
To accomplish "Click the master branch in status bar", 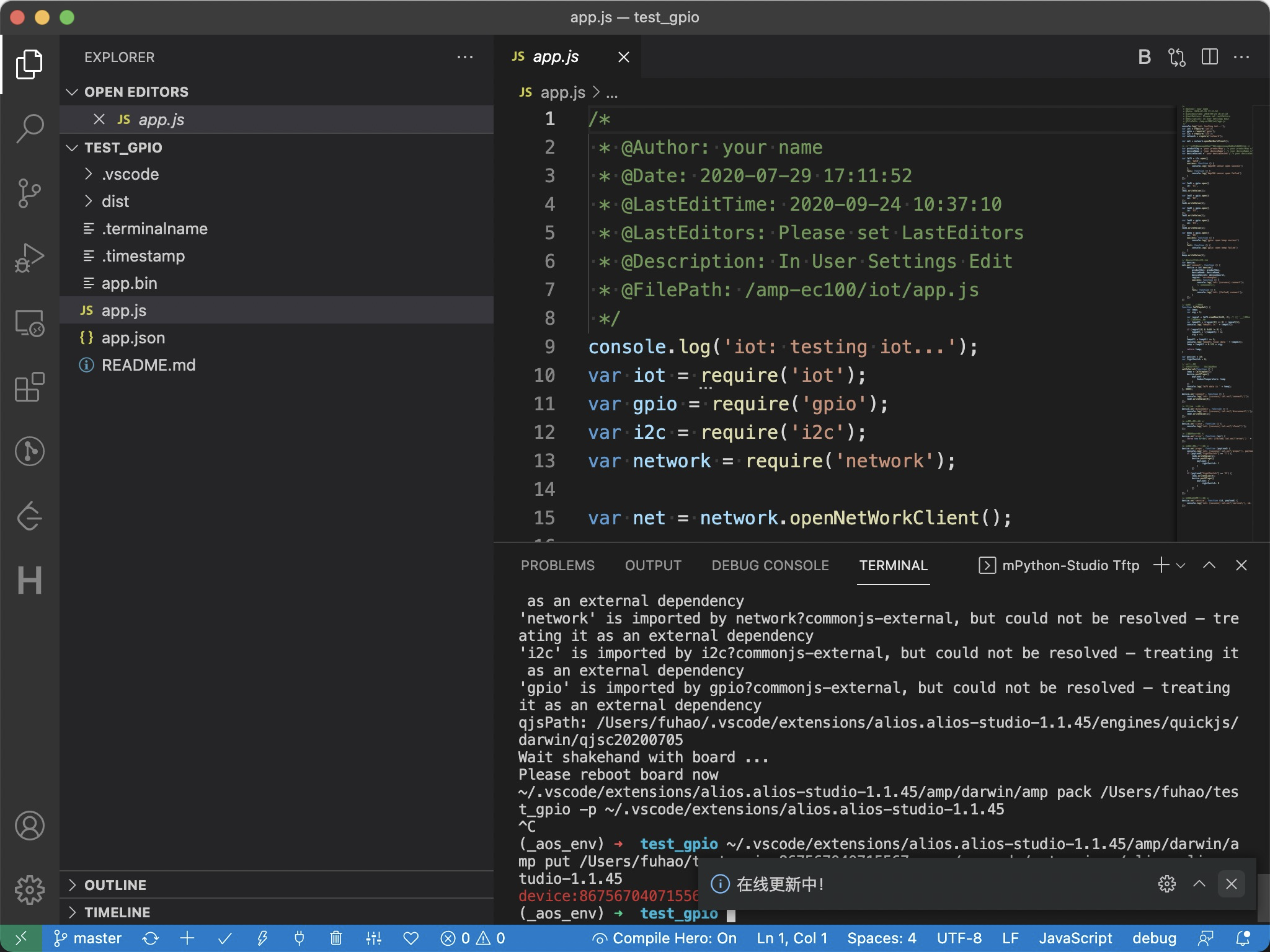I will (x=88, y=938).
